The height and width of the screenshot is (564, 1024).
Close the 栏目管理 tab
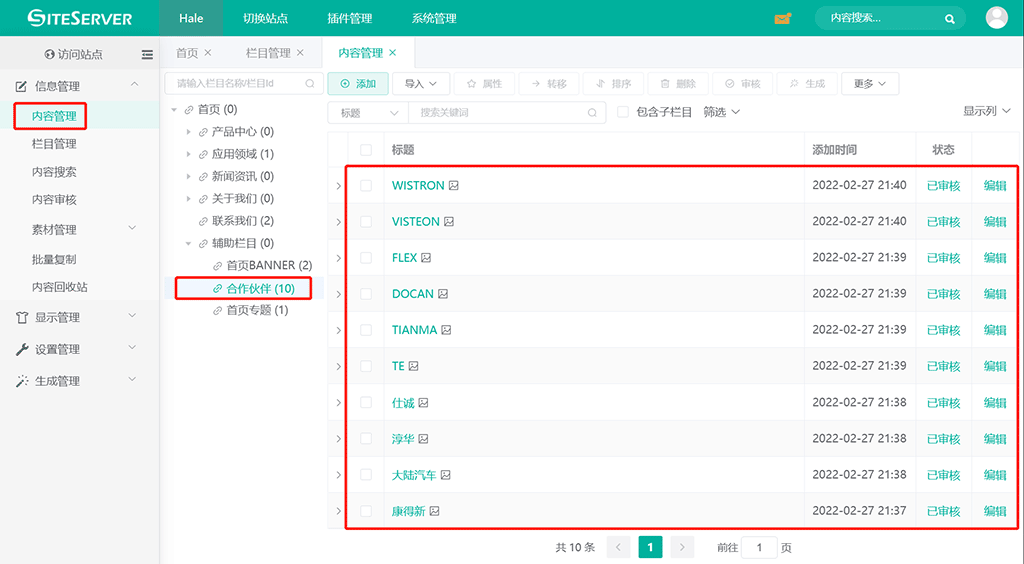pos(300,52)
